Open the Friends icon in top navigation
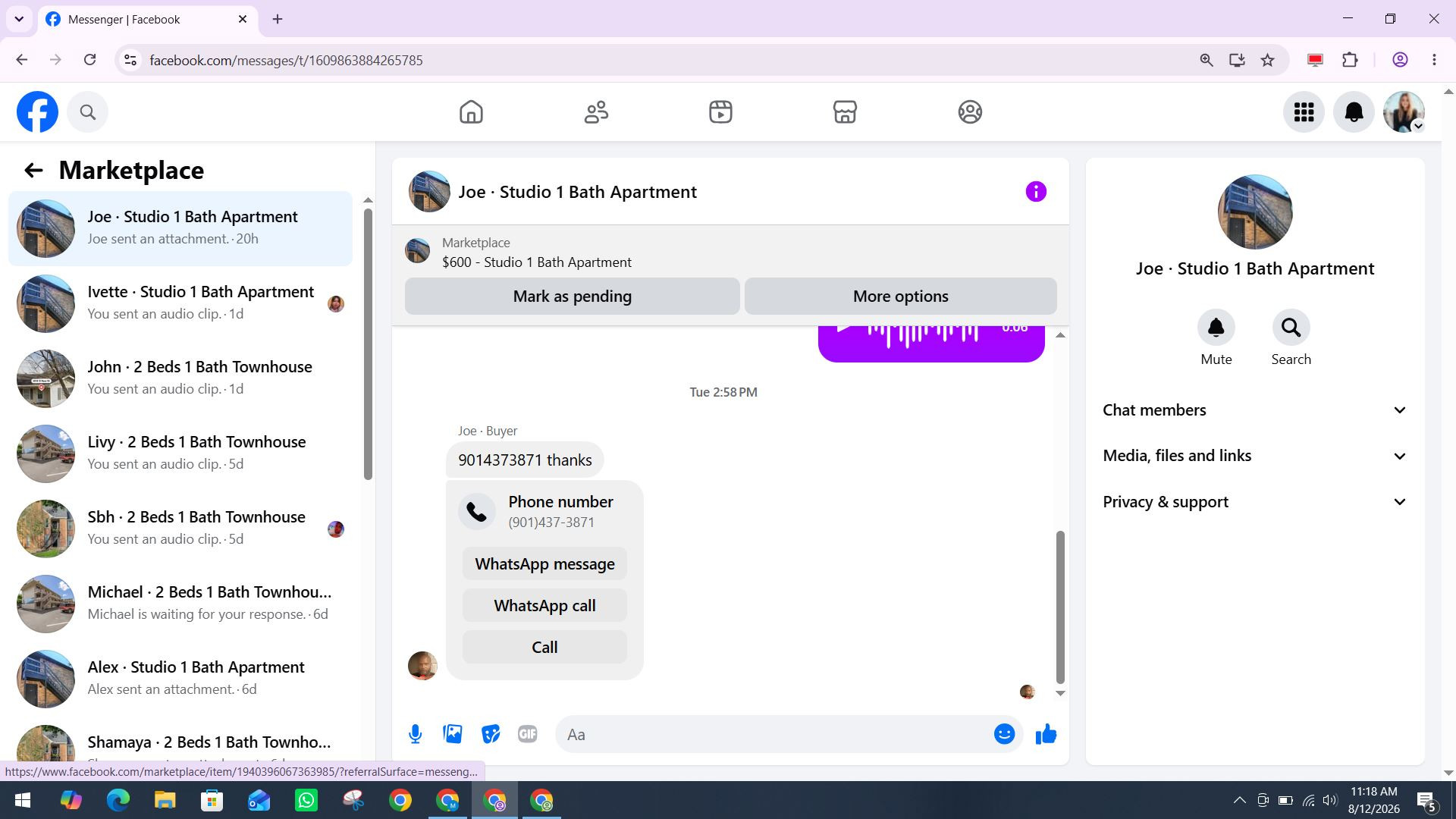Viewport: 1456px width, 819px height. click(x=596, y=112)
